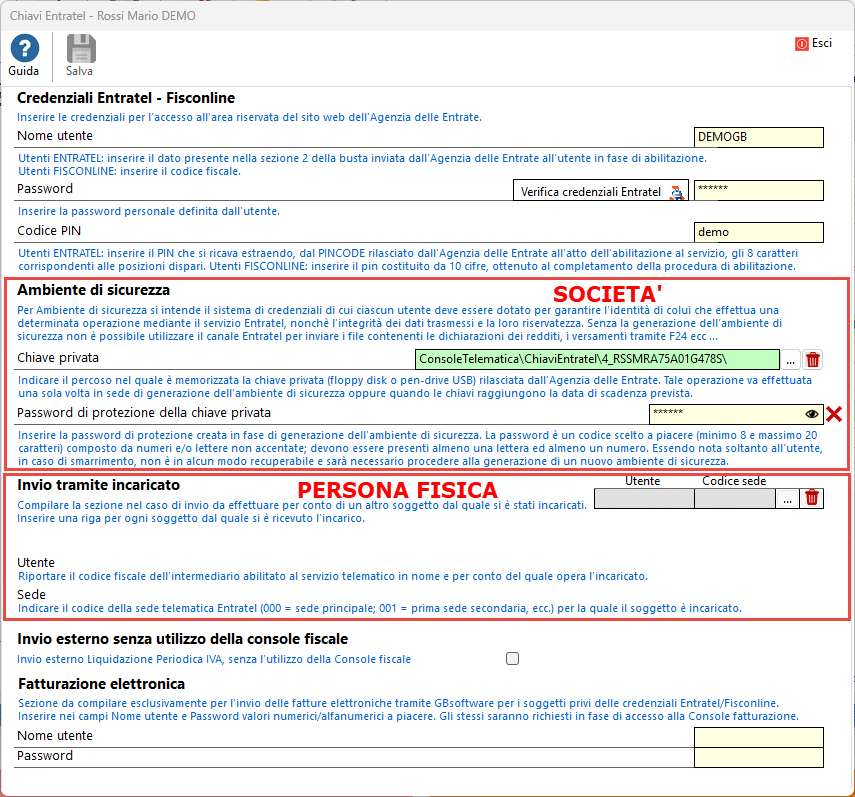Click the Ambiente di sicurezza heading

93,290
